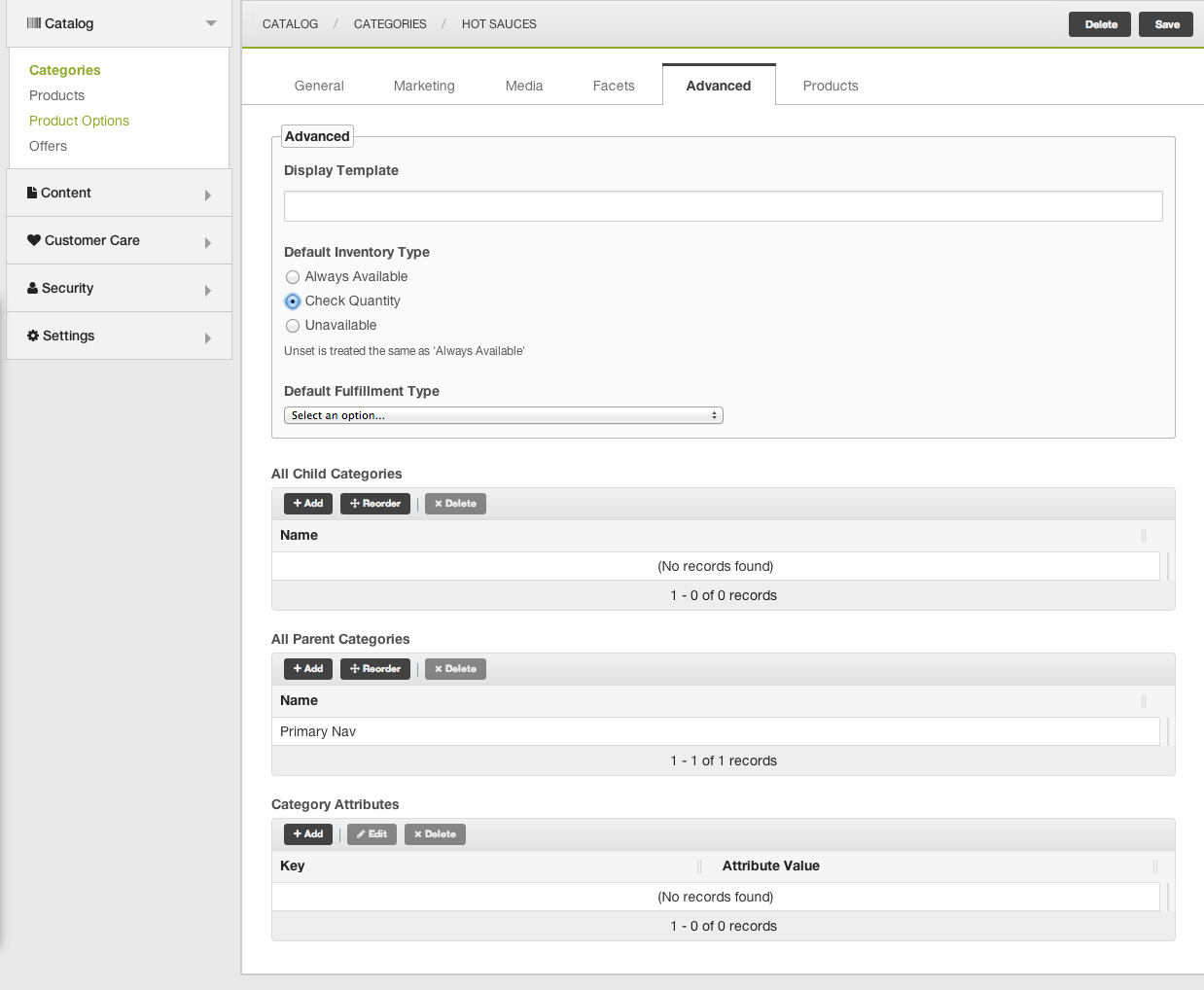1204x990 pixels.
Task: Click the Security user icon
Action: click(33, 288)
